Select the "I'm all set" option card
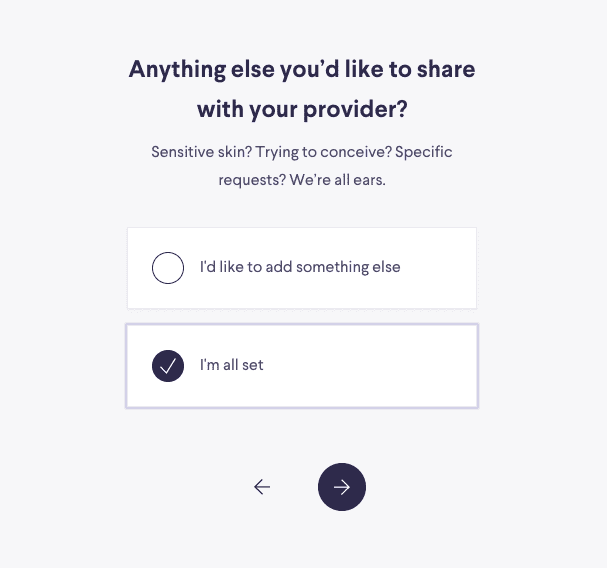The height and width of the screenshot is (568, 607). 302,366
